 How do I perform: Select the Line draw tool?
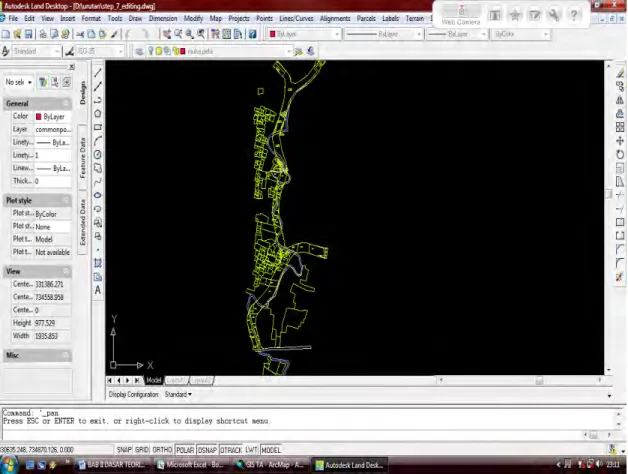pyautogui.click(x=98, y=73)
